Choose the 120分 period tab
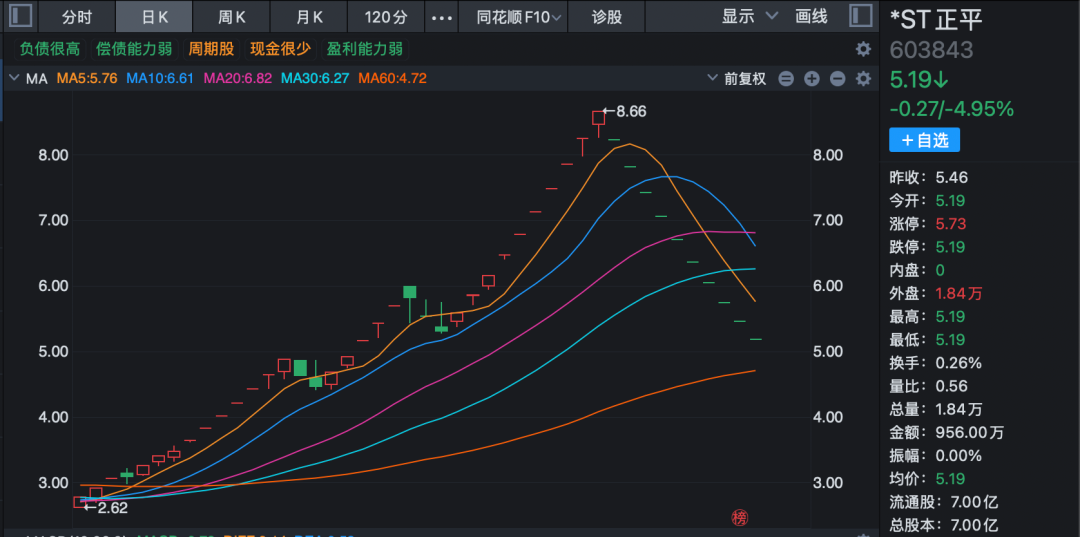The image size is (1080, 537). tap(386, 17)
